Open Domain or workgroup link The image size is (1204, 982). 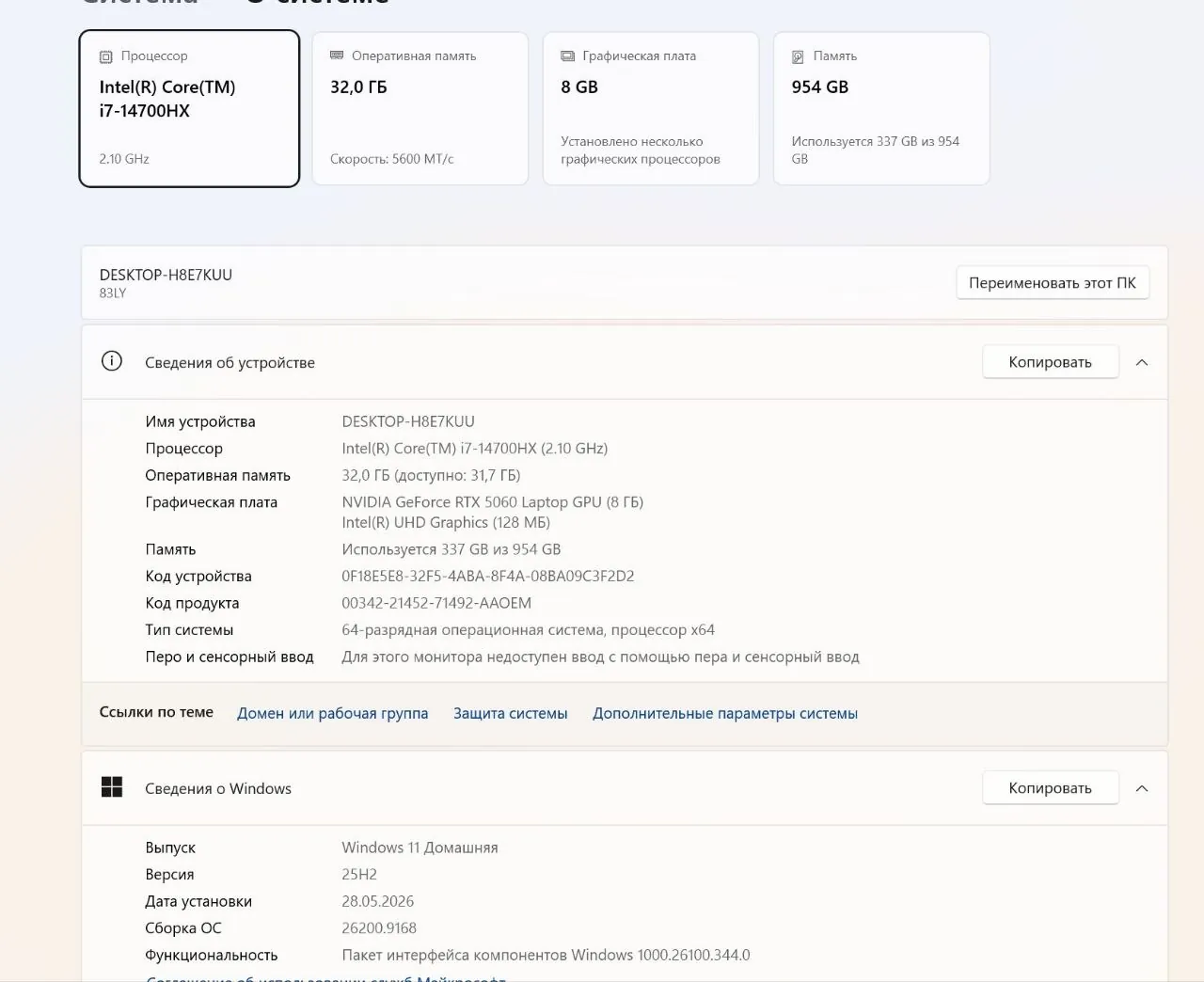332,714
